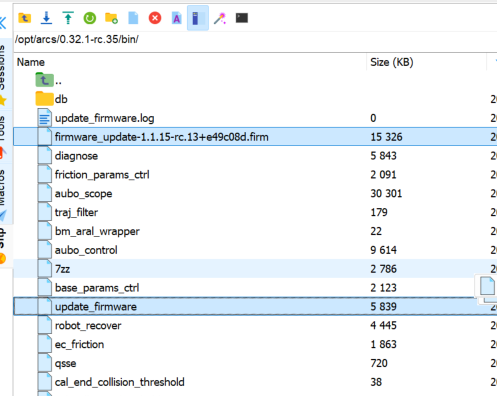Download selected files with blue arrow icon

tap(46, 18)
